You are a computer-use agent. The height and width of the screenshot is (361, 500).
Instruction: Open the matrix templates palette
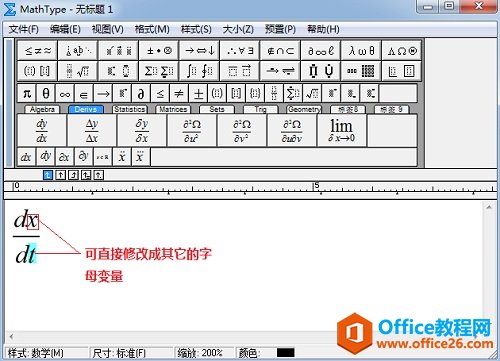[361, 71]
